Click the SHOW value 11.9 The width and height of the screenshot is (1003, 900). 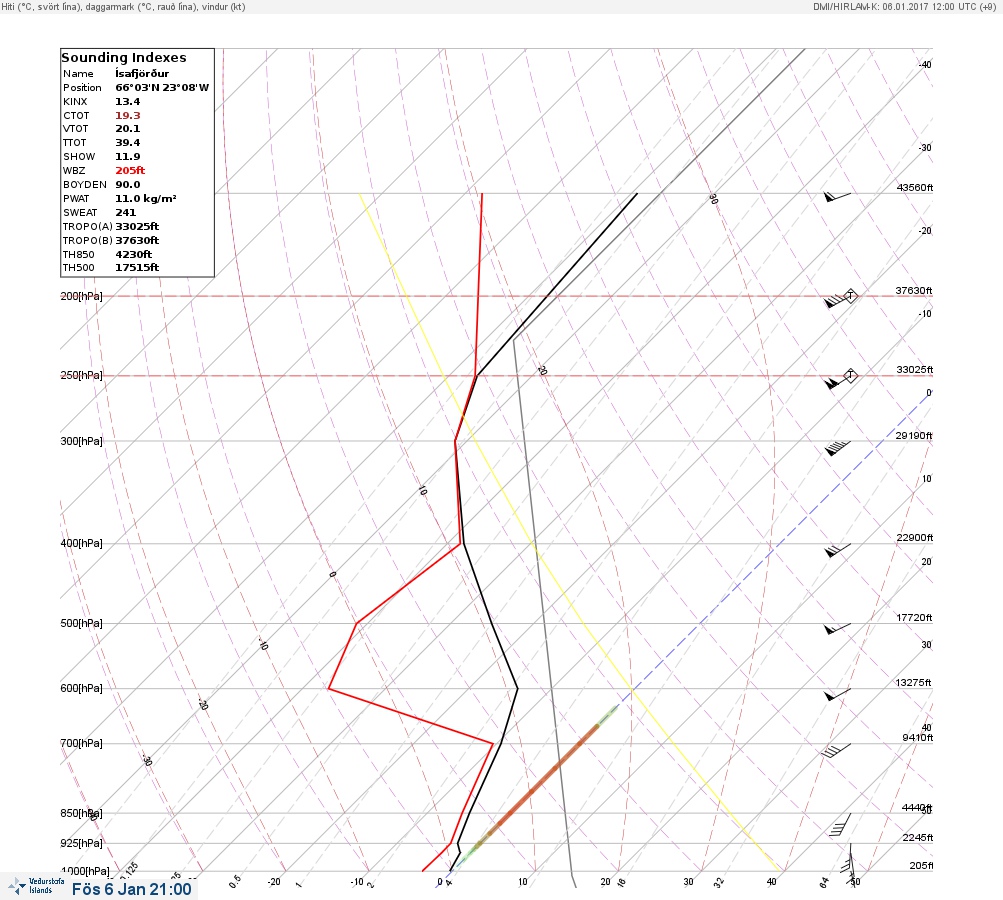pyautogui.click(x=128, y=157)
